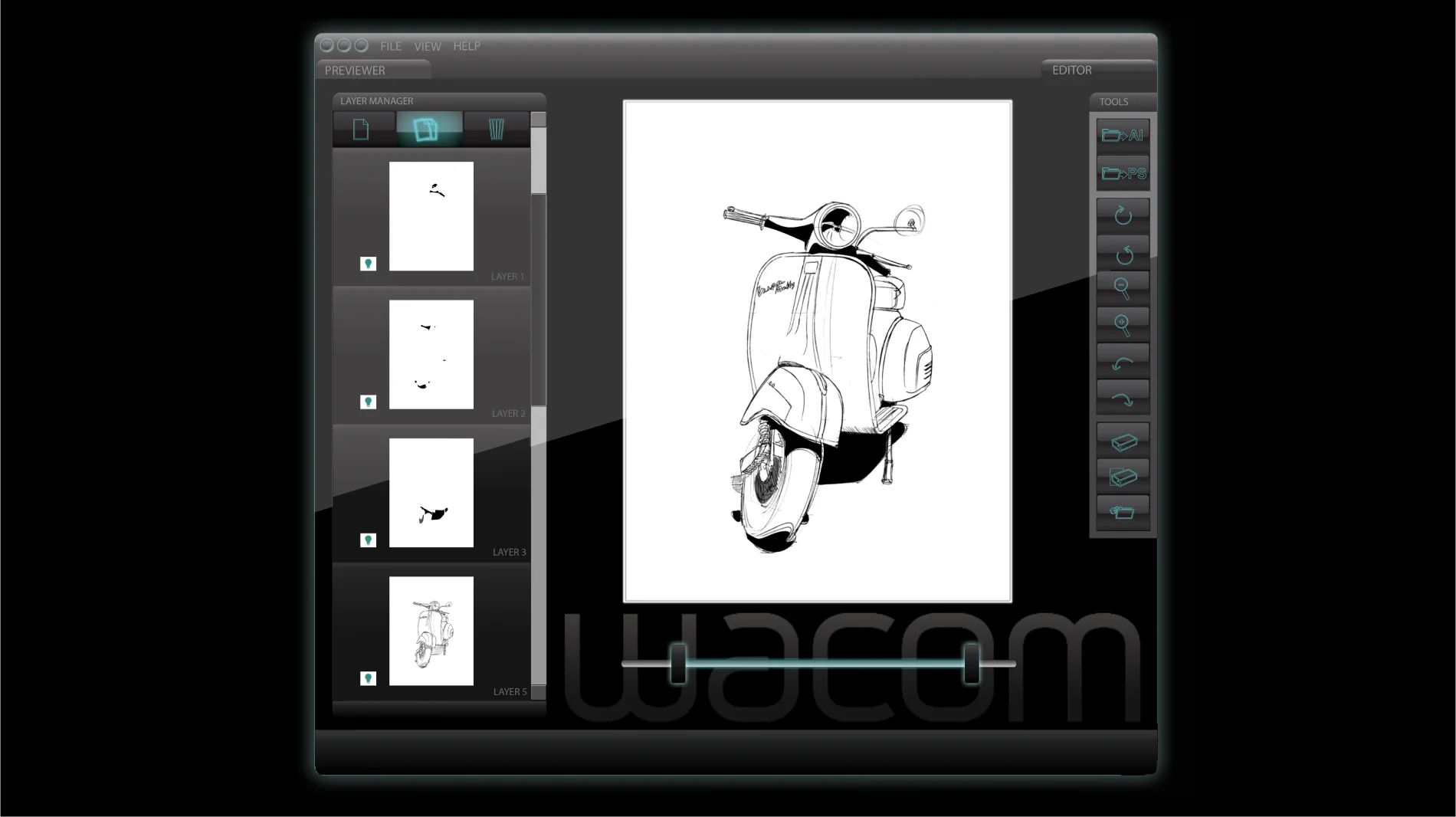Viewport: 1456px width, 817px height.
Task: Click the first round window control button
Action: (327, 45)
